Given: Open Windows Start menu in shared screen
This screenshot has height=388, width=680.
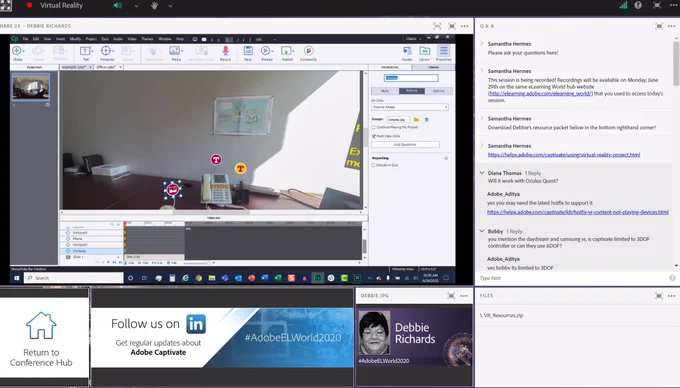Looking at the screenshot, I should [17, 278].
